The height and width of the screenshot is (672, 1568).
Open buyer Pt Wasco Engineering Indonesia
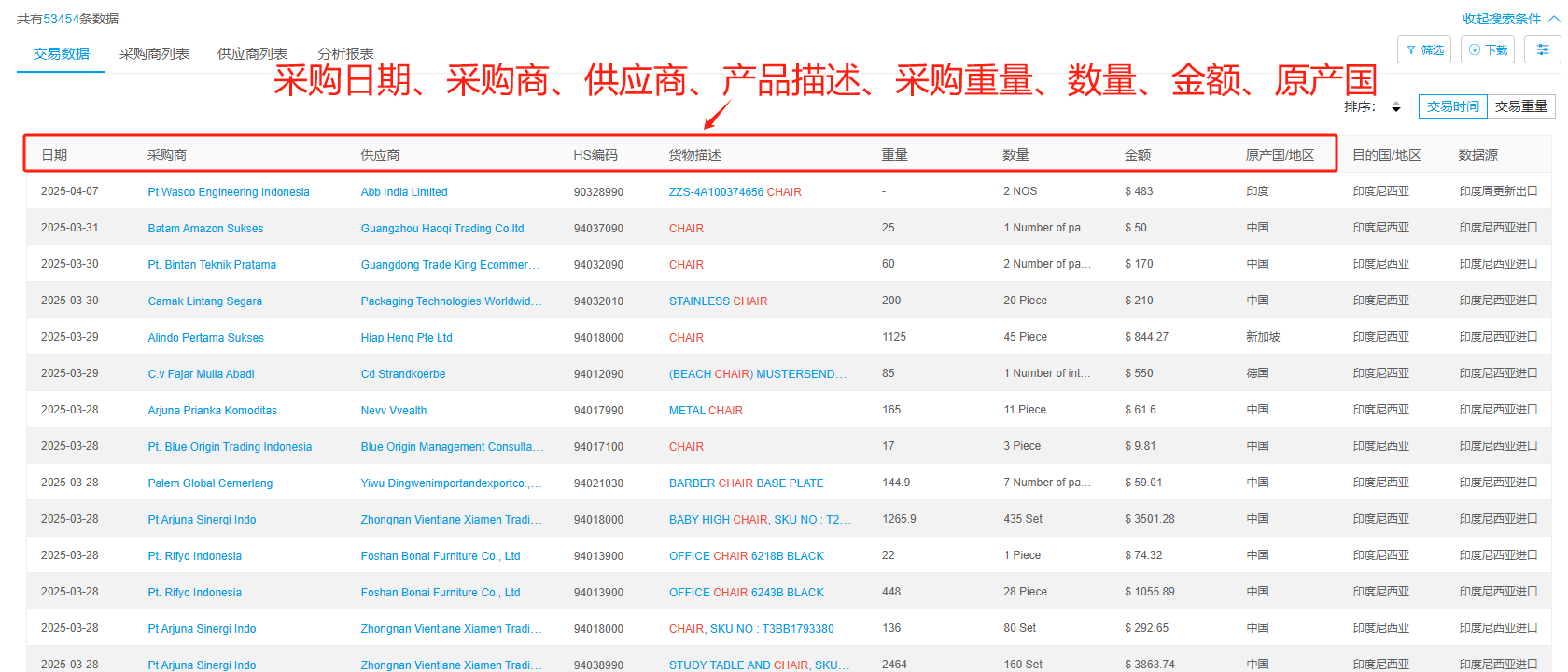tap(229, 192)
